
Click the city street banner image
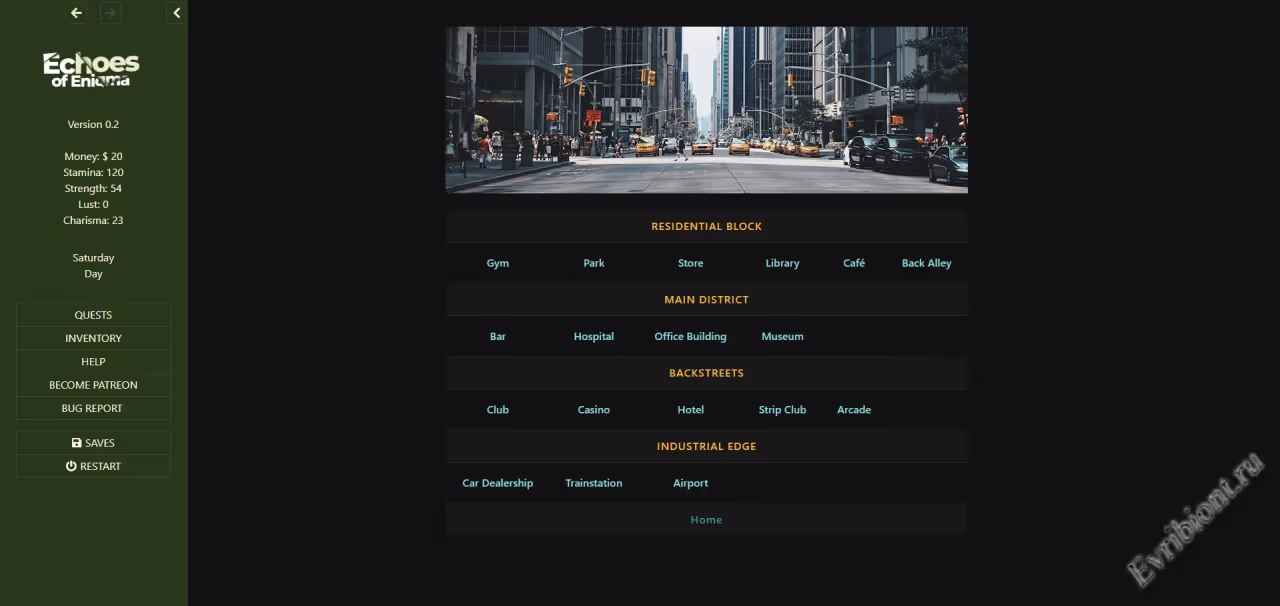[x=706, y=110]
